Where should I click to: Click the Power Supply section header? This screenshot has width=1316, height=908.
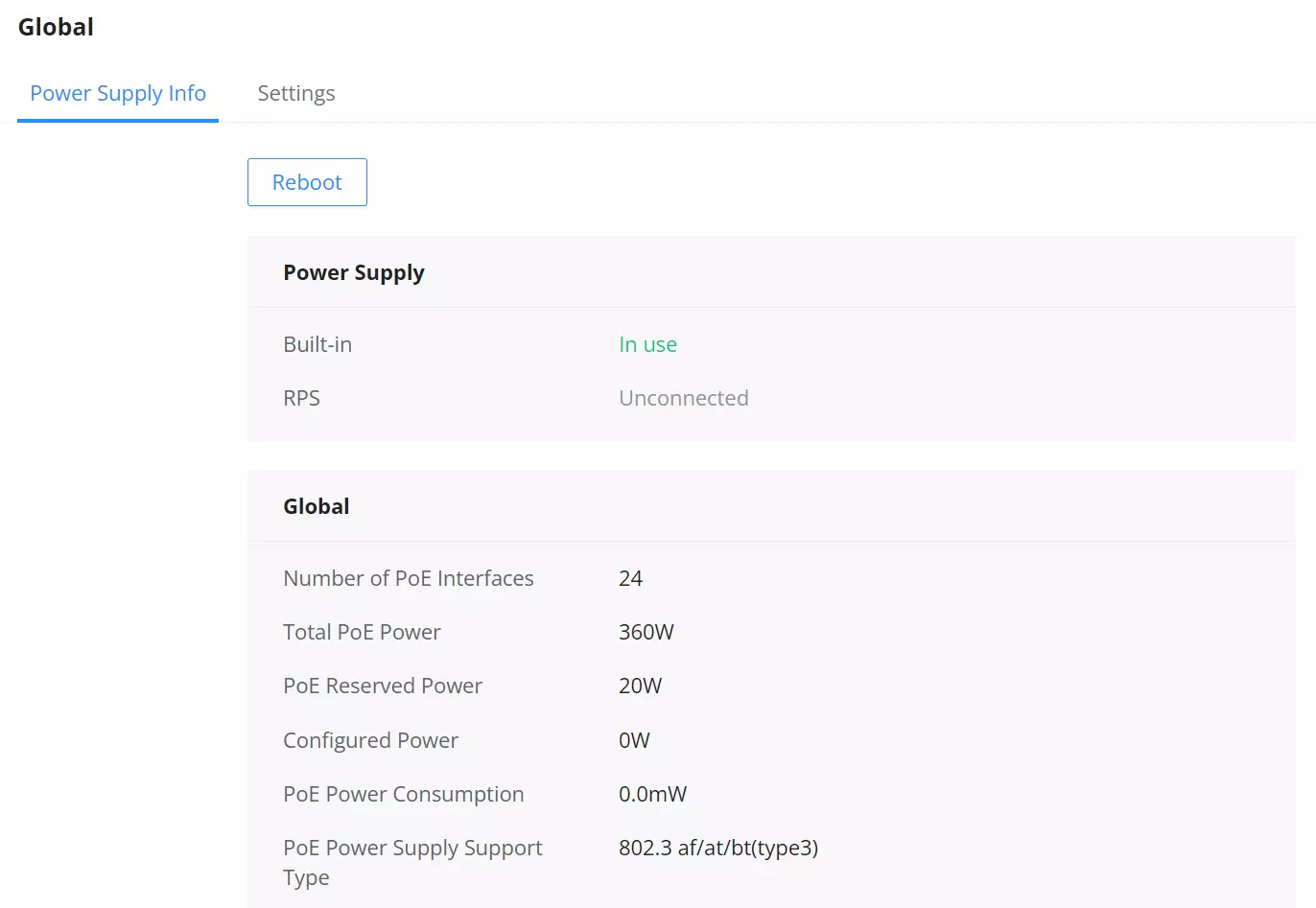tap(354, 272)
